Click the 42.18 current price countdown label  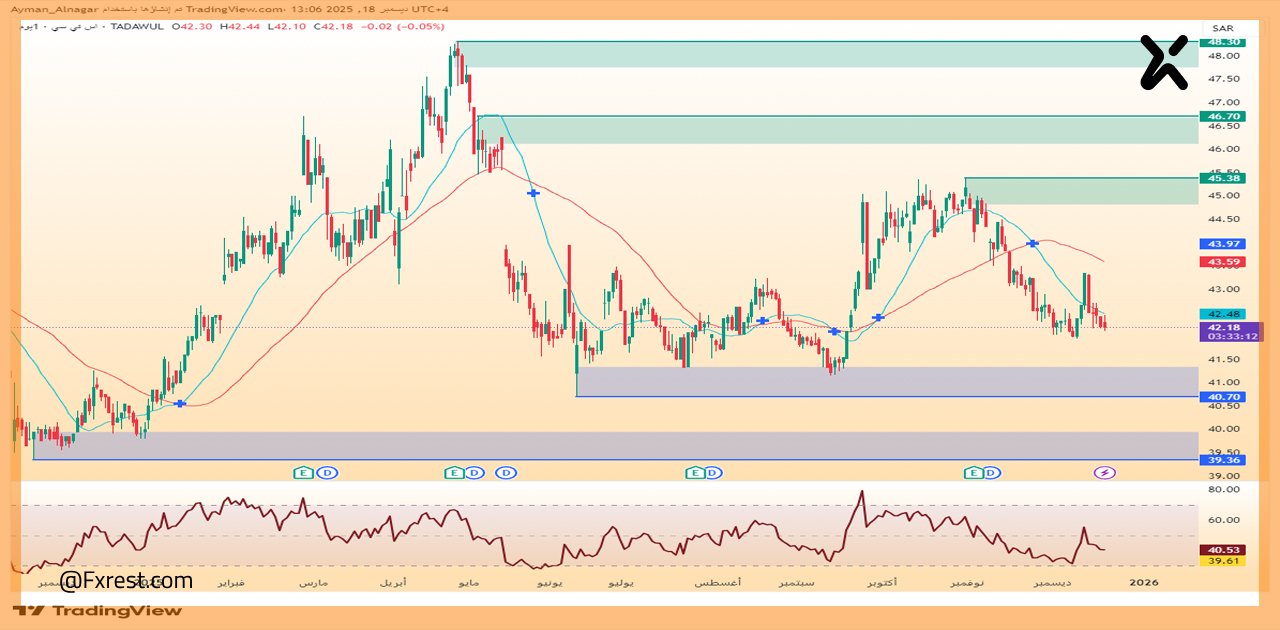coord(1230,332)
